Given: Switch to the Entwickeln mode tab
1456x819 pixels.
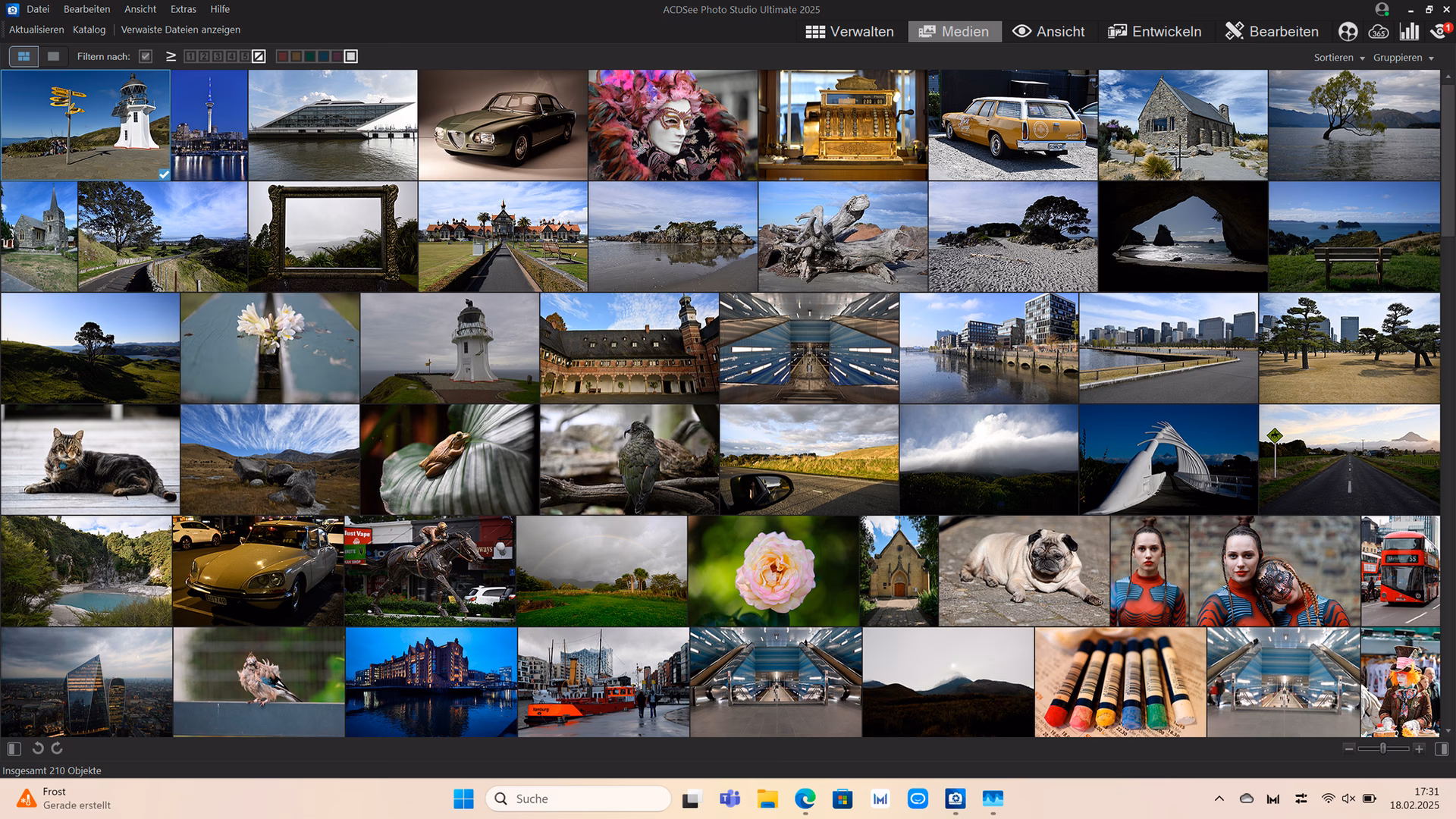Looking at the screenshot, I should coord(1155,31).
